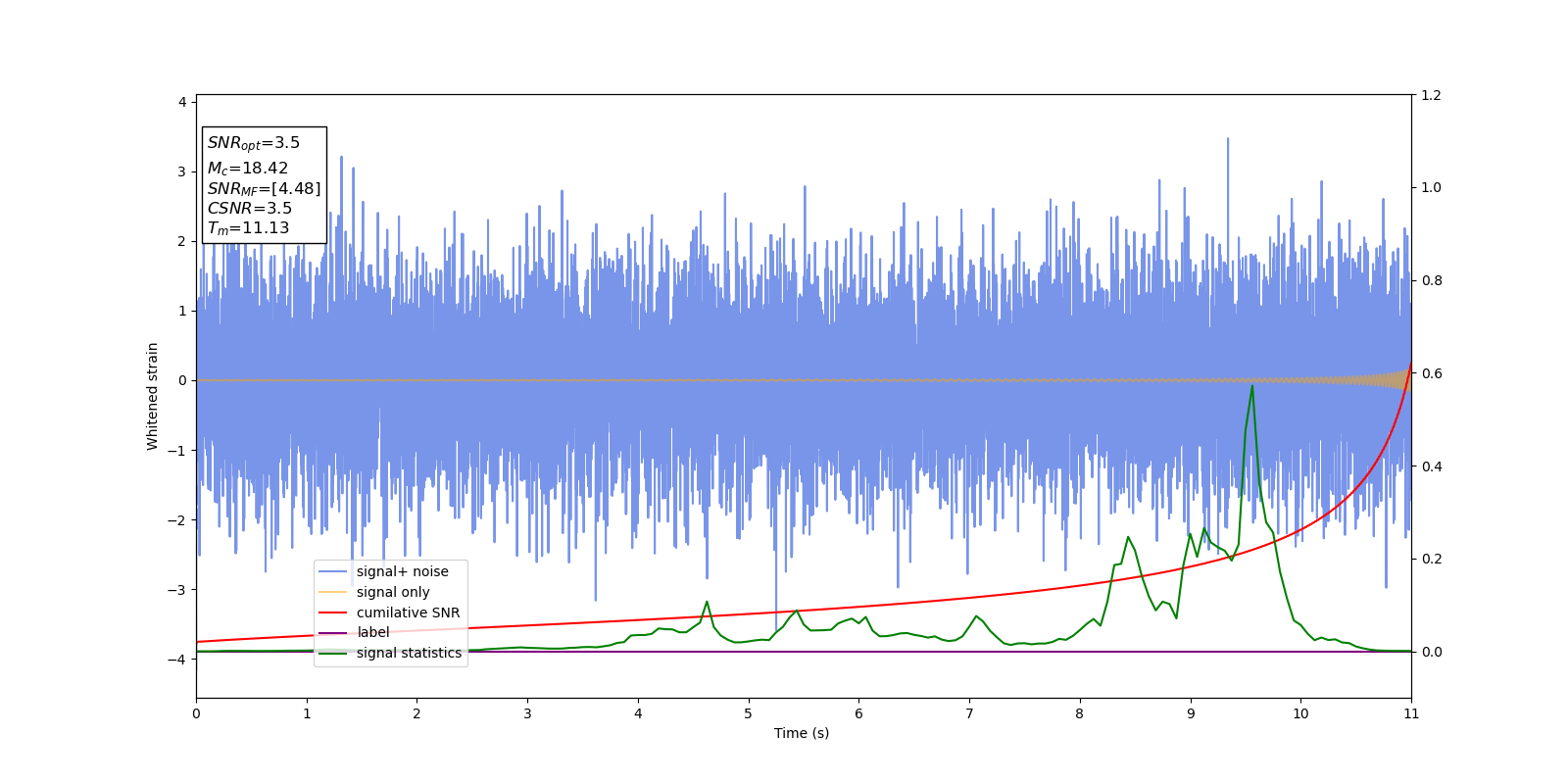Click the right axis tick label 0.6
This screenshot has height=784, width=1568.
1432,373
